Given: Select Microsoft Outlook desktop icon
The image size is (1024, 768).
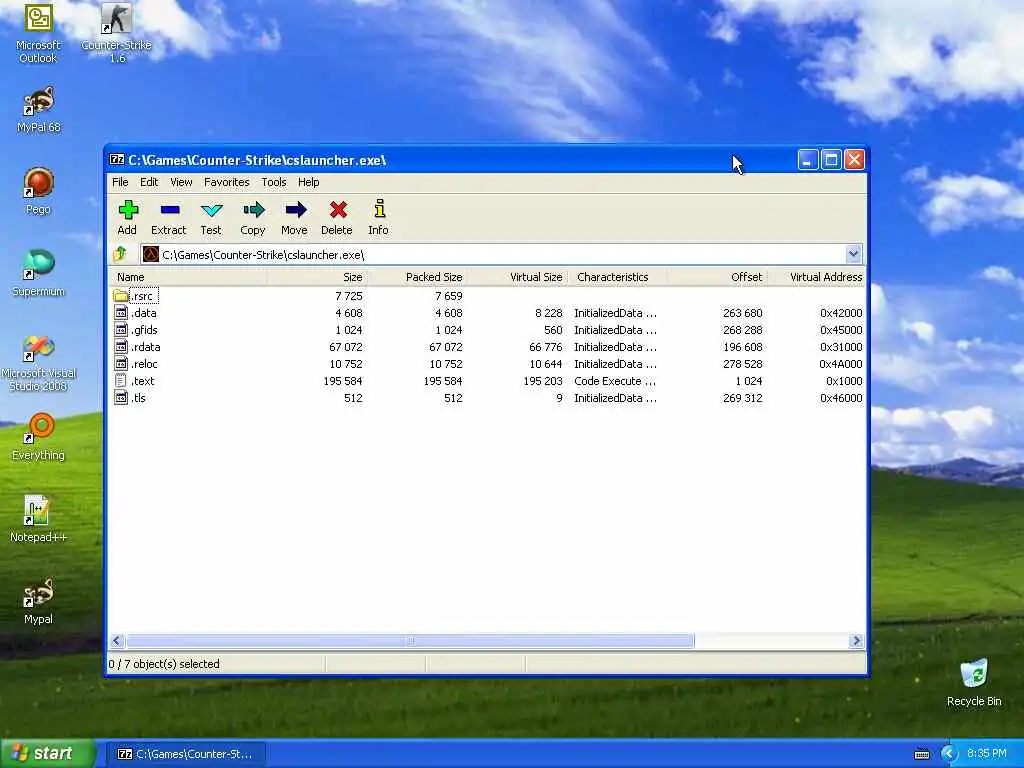Looking at the screenshot, I should pyautogui.click(x=38, y=33).
